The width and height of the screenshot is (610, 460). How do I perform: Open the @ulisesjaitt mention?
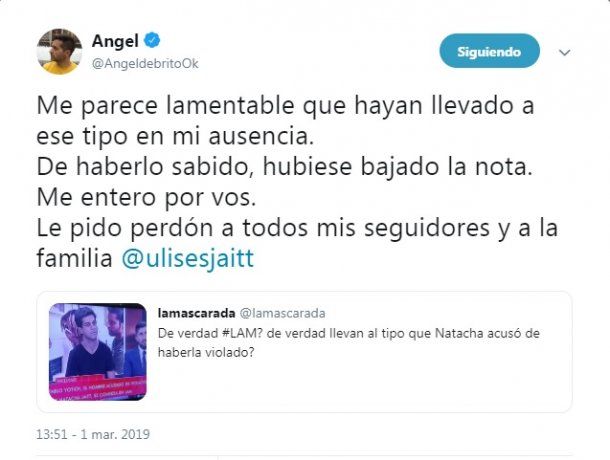point(188,258)
